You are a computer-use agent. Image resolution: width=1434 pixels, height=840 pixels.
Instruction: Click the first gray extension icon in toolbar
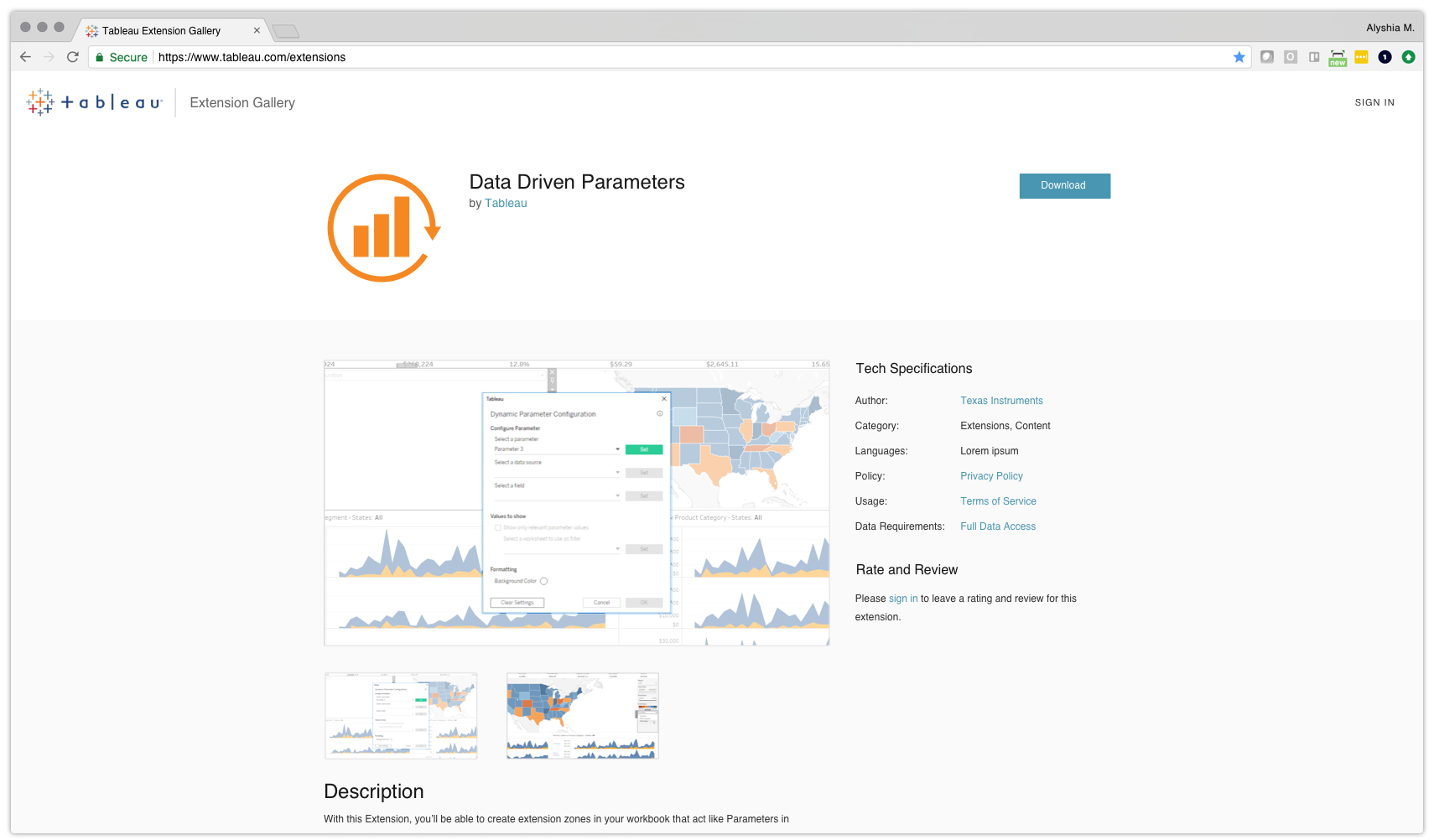1267,57
